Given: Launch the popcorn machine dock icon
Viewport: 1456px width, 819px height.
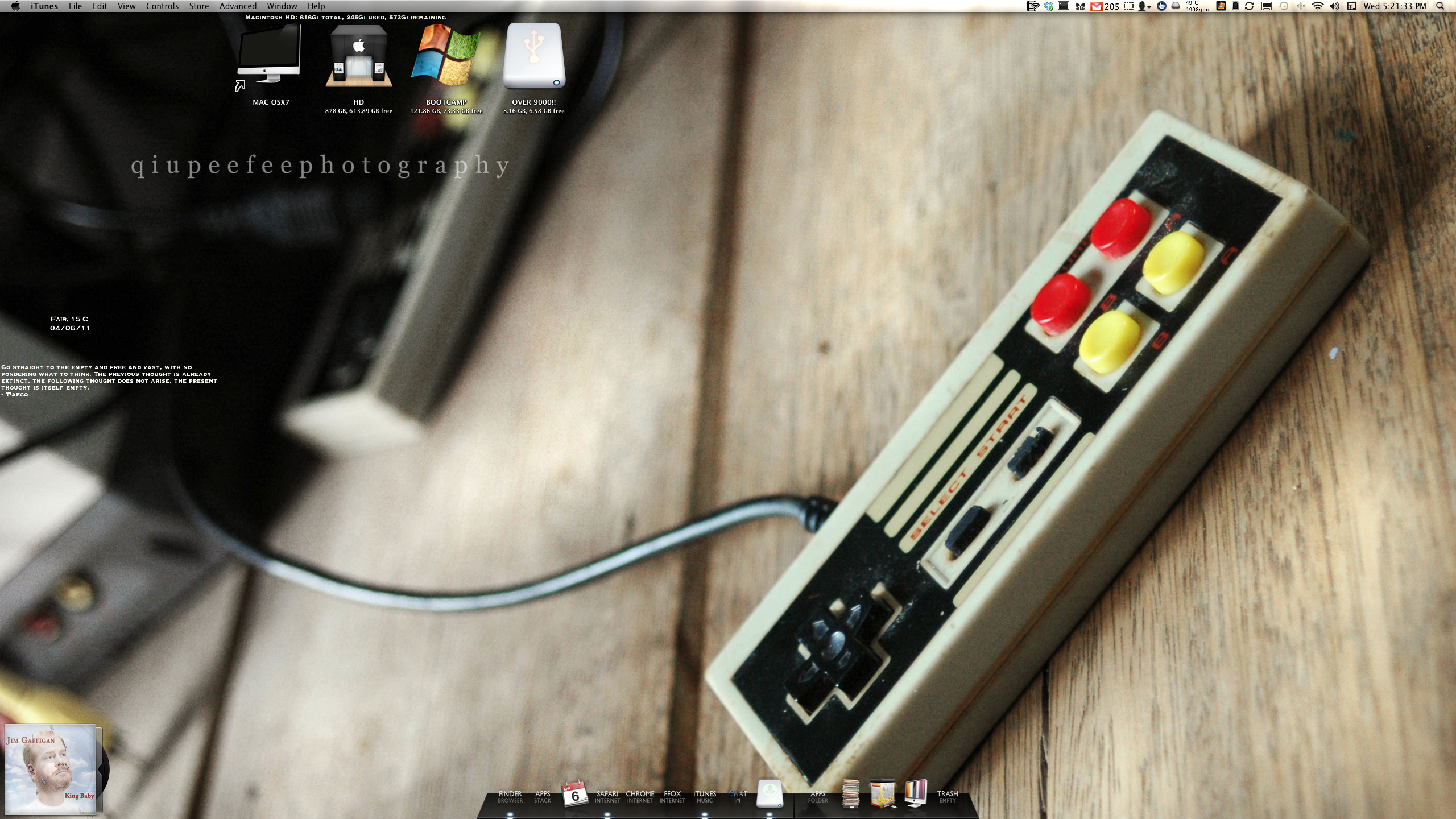Looking at the screenshot, I should pyautogui.click(x=883, y=794).
